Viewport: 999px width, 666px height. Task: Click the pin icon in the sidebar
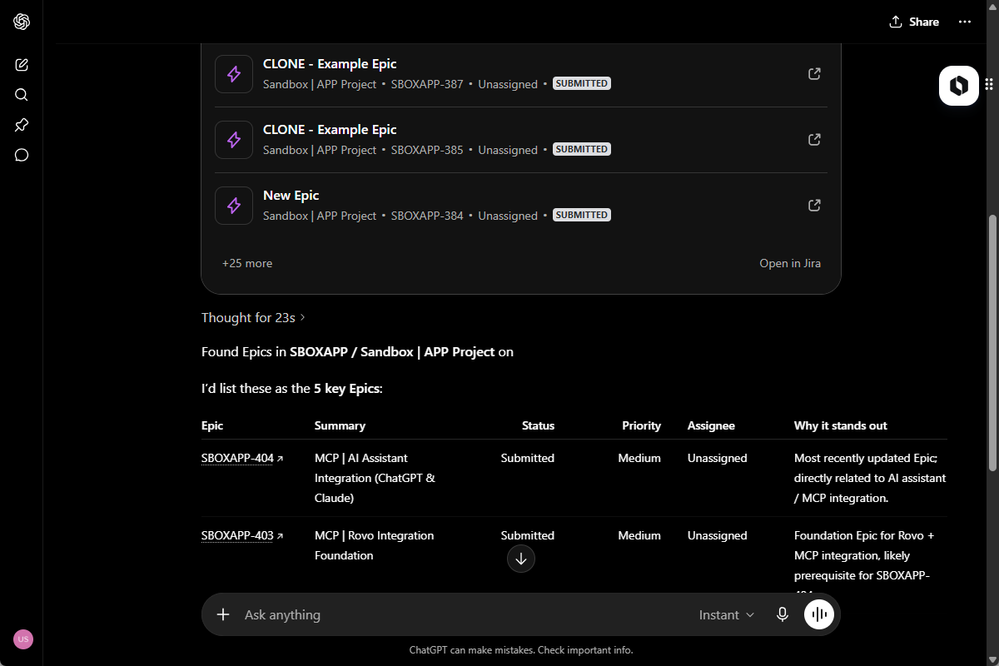pyautogui.click(x=22, y=125)
